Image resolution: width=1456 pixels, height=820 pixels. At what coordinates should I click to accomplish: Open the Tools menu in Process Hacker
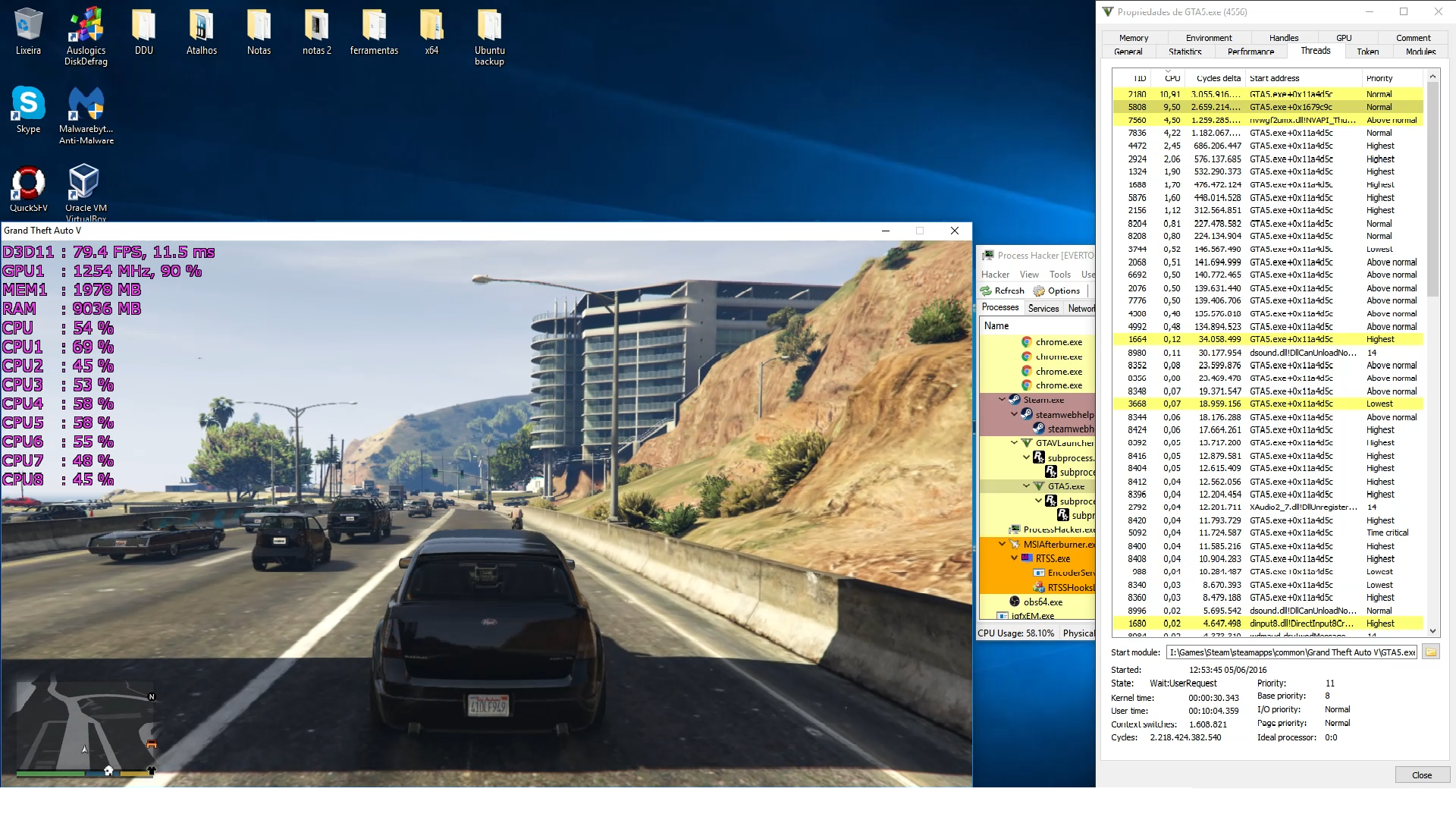pyautogui.click(x=1060, y=275)
